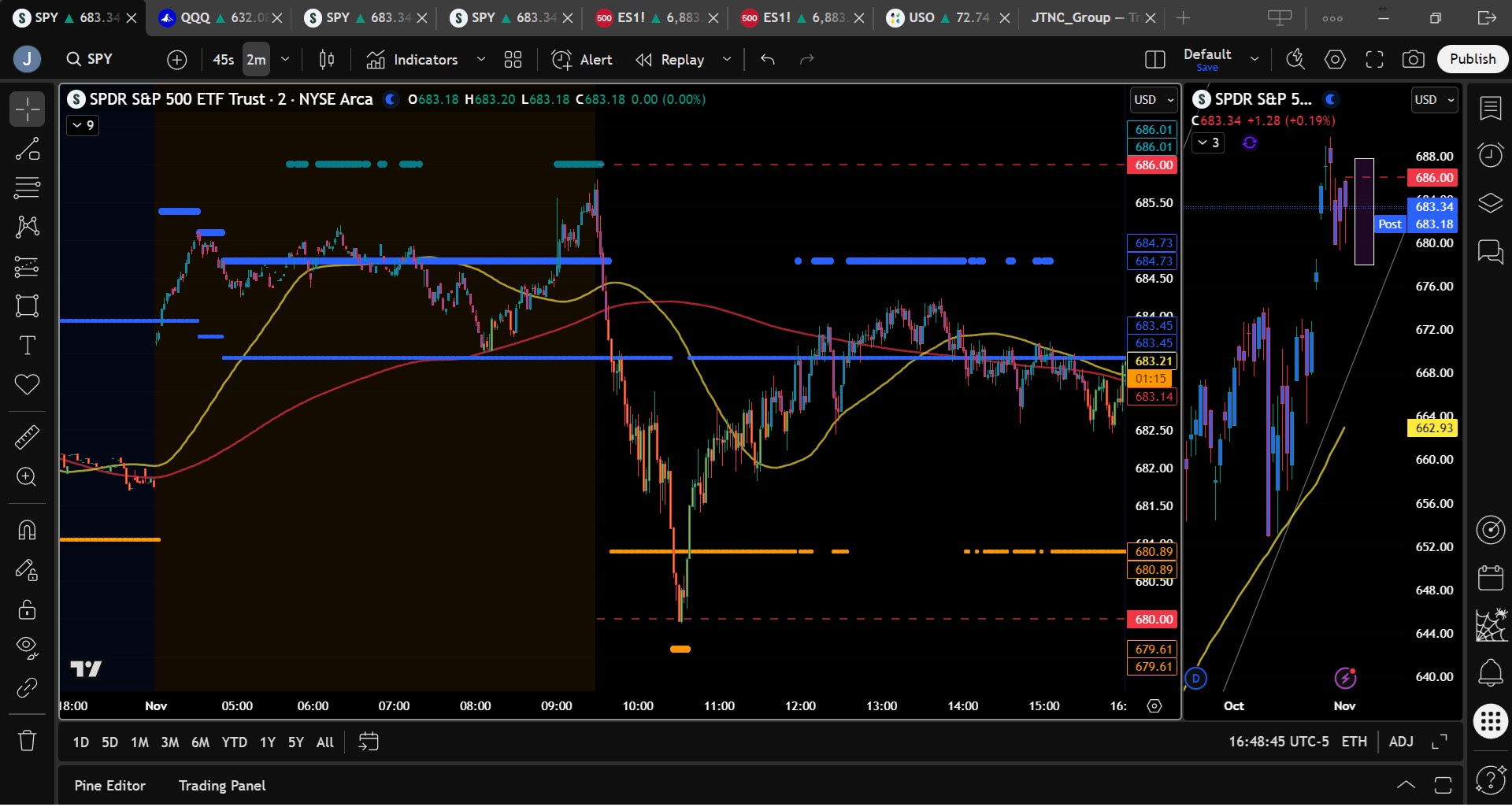
Task: Click the SPY symbol search field
Action: (x=101, y=59)
